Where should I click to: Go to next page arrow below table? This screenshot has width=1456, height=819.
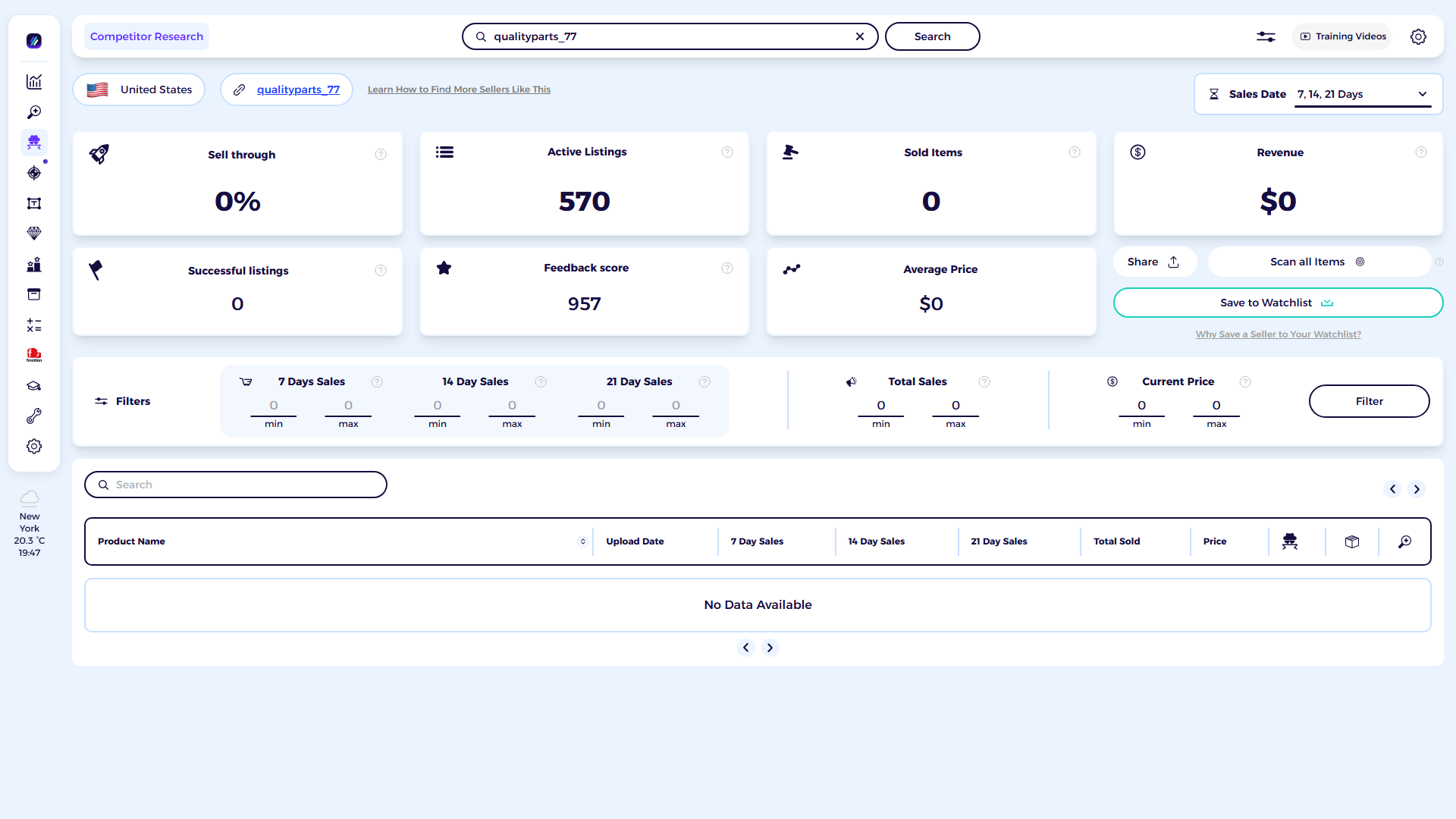point(770,648)
